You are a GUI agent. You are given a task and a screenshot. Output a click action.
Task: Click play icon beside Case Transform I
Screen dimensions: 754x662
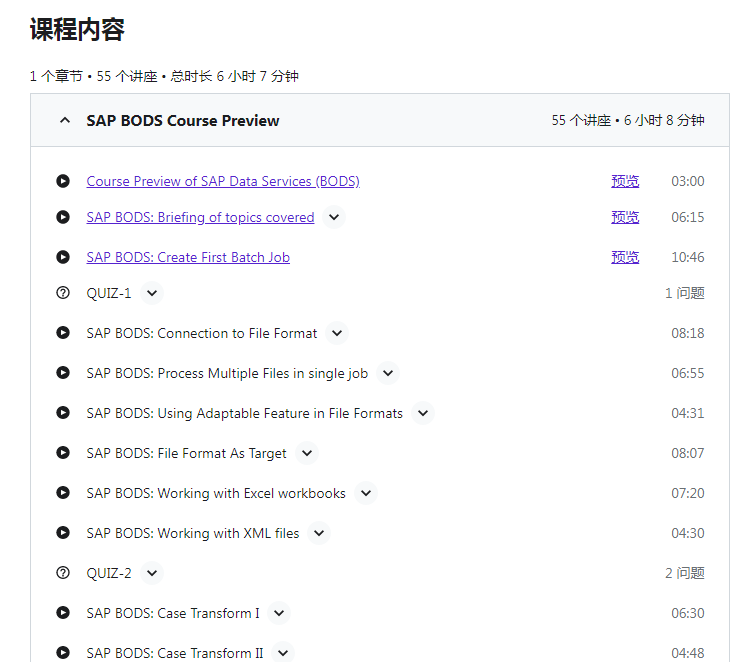[x=63, y=612]
